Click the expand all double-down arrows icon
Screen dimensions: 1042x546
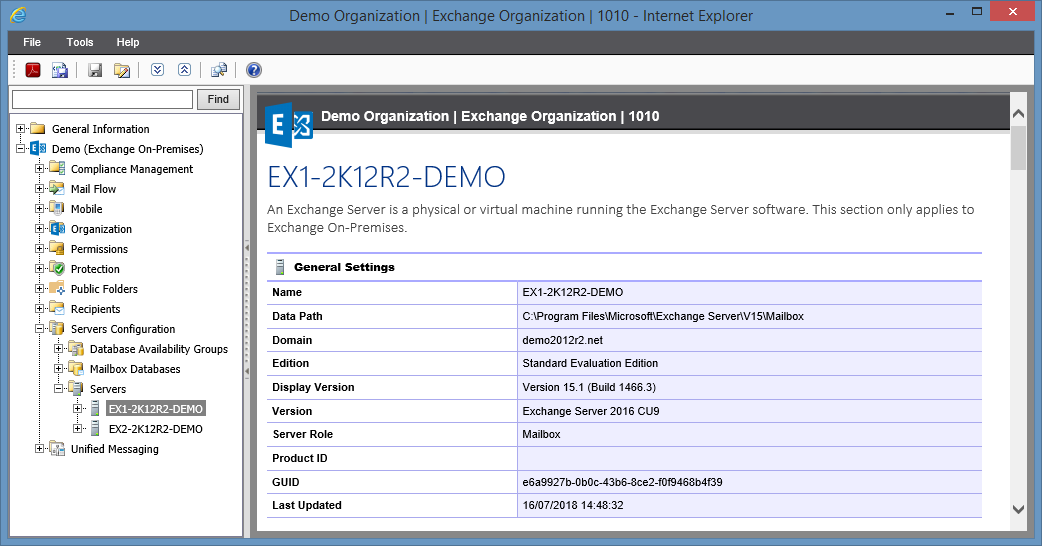tap(157, 70)
